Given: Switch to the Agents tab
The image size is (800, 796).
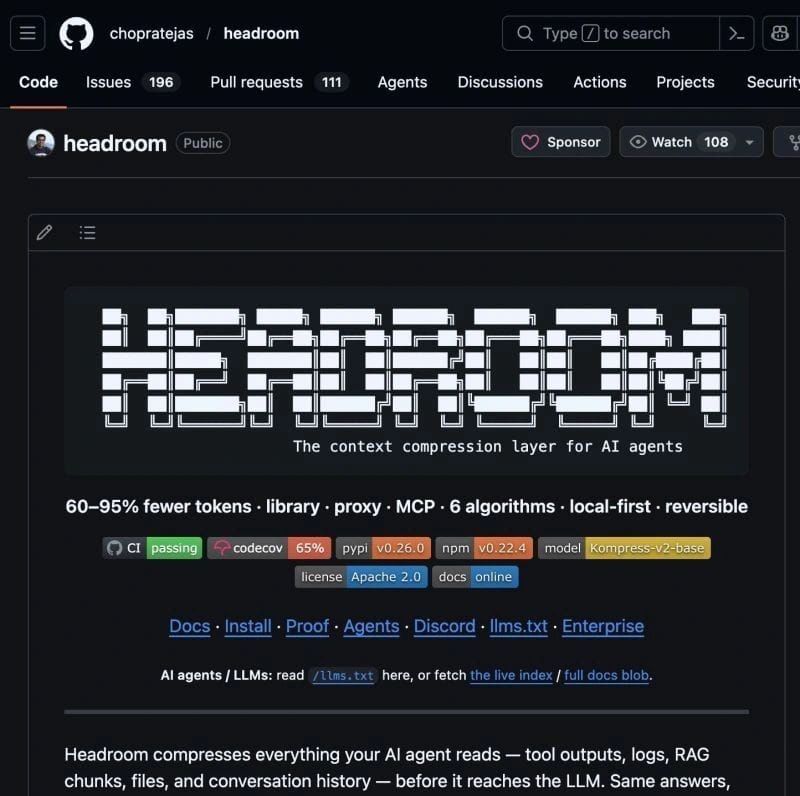Looking at the screenshot, I should [402, 82].
